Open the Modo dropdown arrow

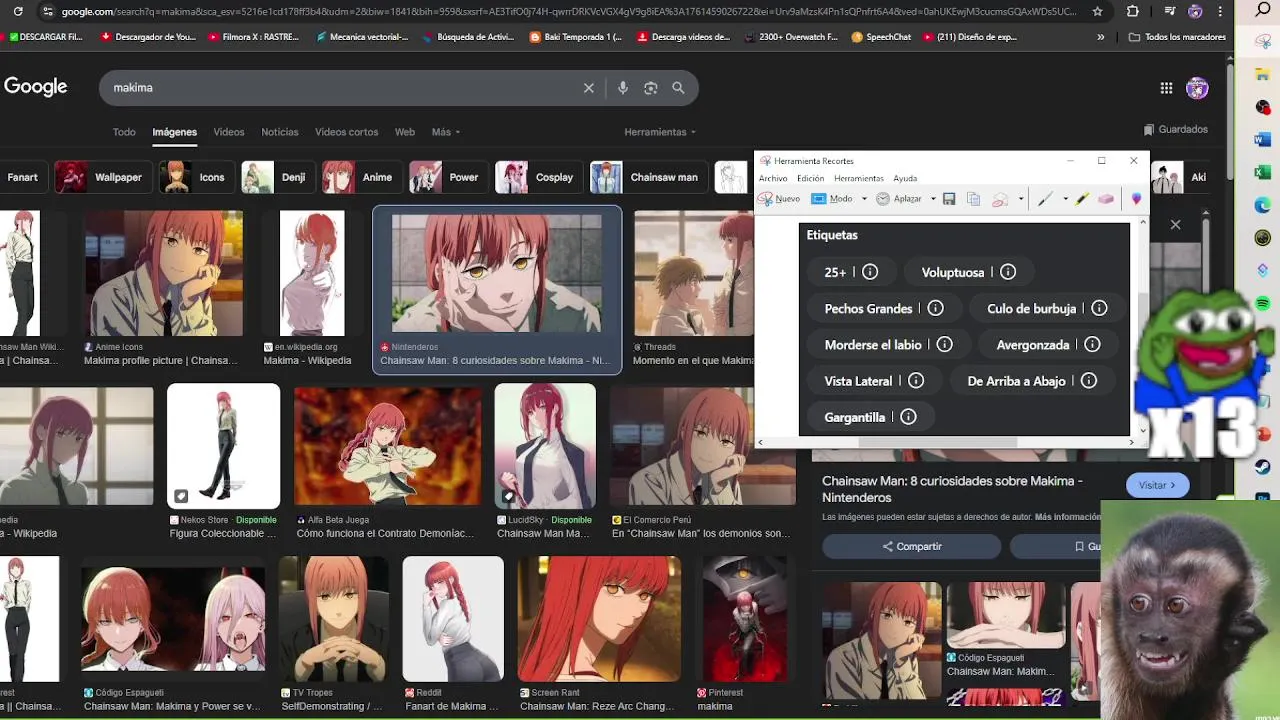[x=864, y=199]
